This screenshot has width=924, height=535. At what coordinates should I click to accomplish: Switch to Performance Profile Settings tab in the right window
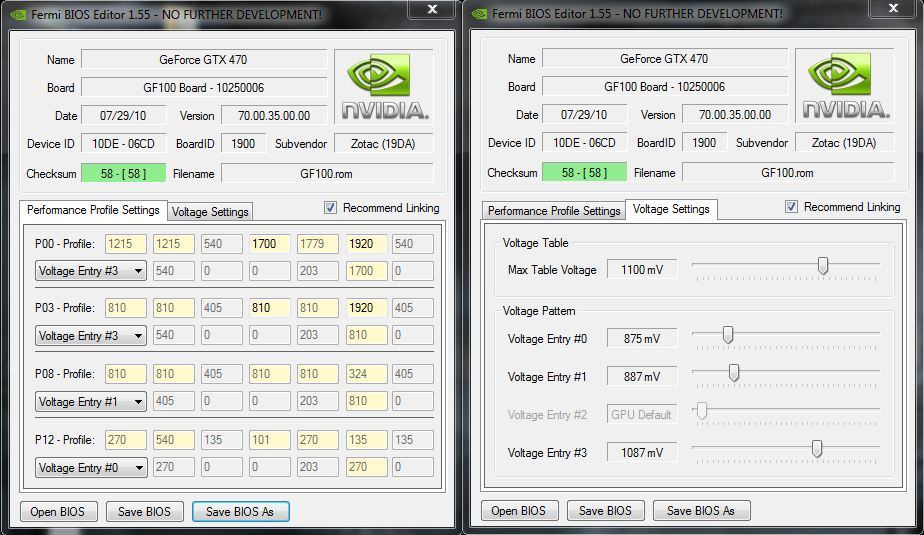(x=554, y=210)
